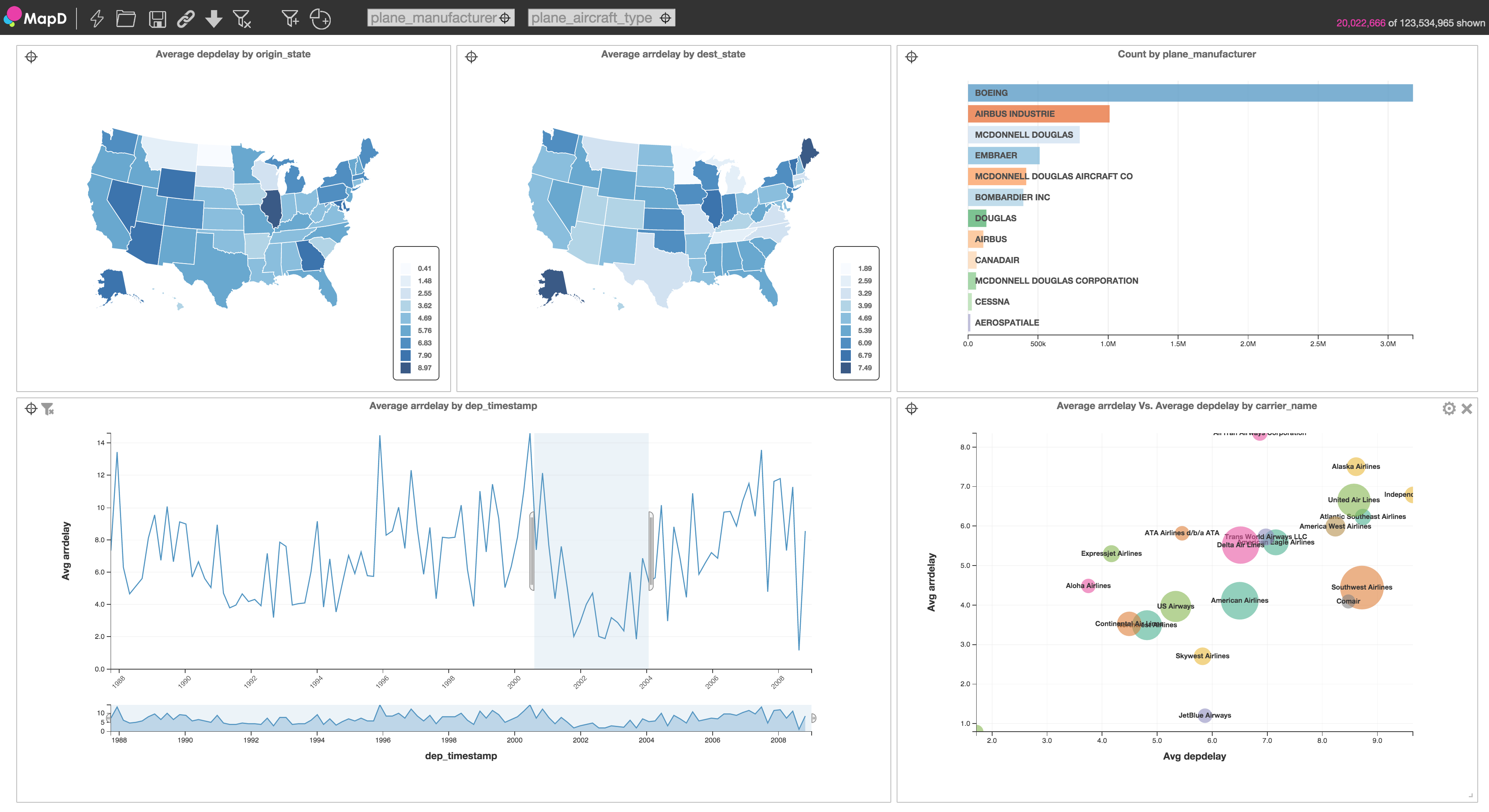The height and width of the screenshot is (812, 1489).
Task: Save dashboard with the floppy disk icon
Action: pyautogui.click(x=157, y=19)
